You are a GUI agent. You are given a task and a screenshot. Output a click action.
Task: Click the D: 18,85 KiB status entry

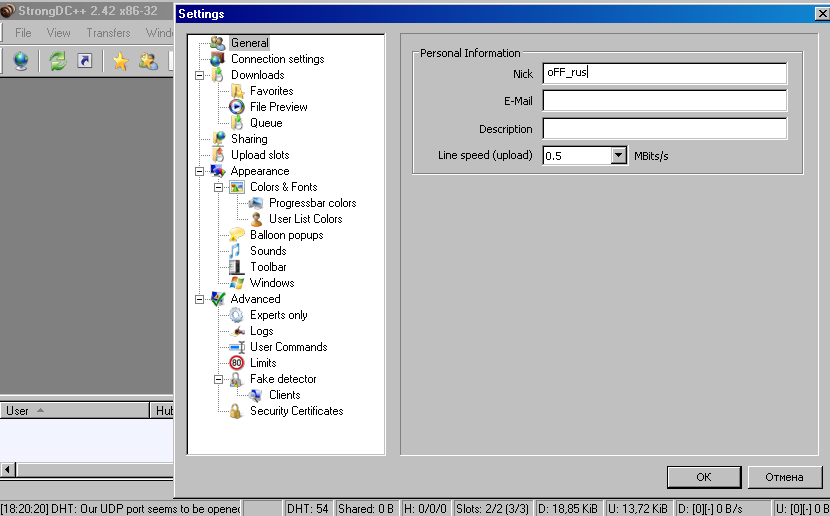pos(568,509)
